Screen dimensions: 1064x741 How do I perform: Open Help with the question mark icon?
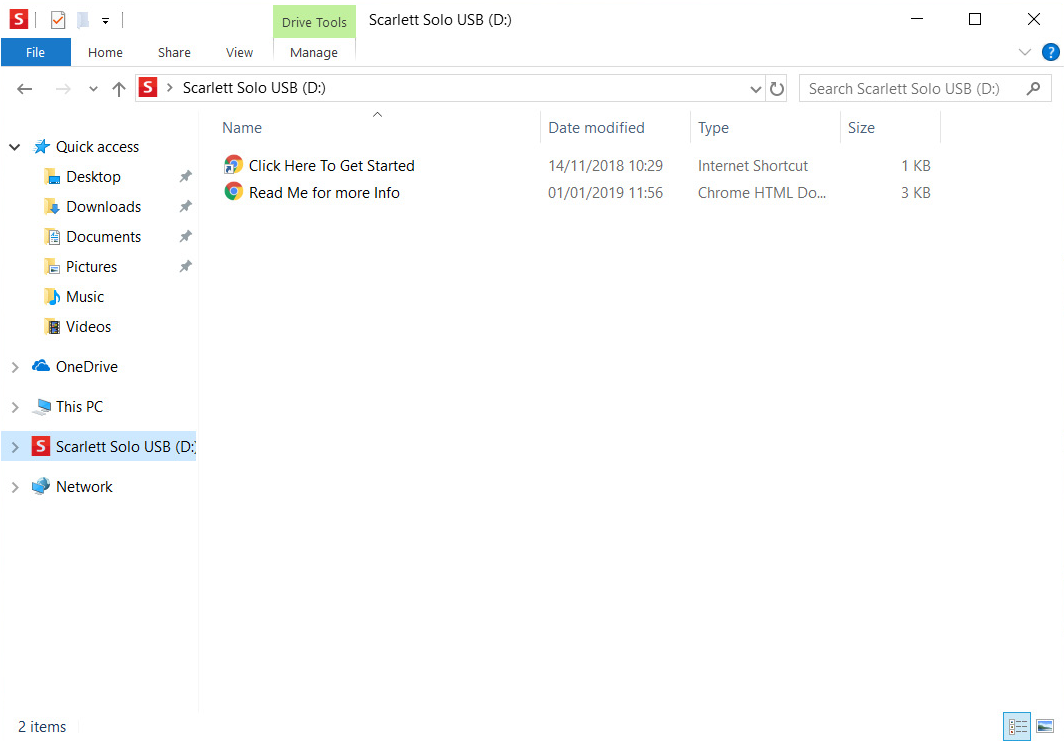[x=1050, y=52]
